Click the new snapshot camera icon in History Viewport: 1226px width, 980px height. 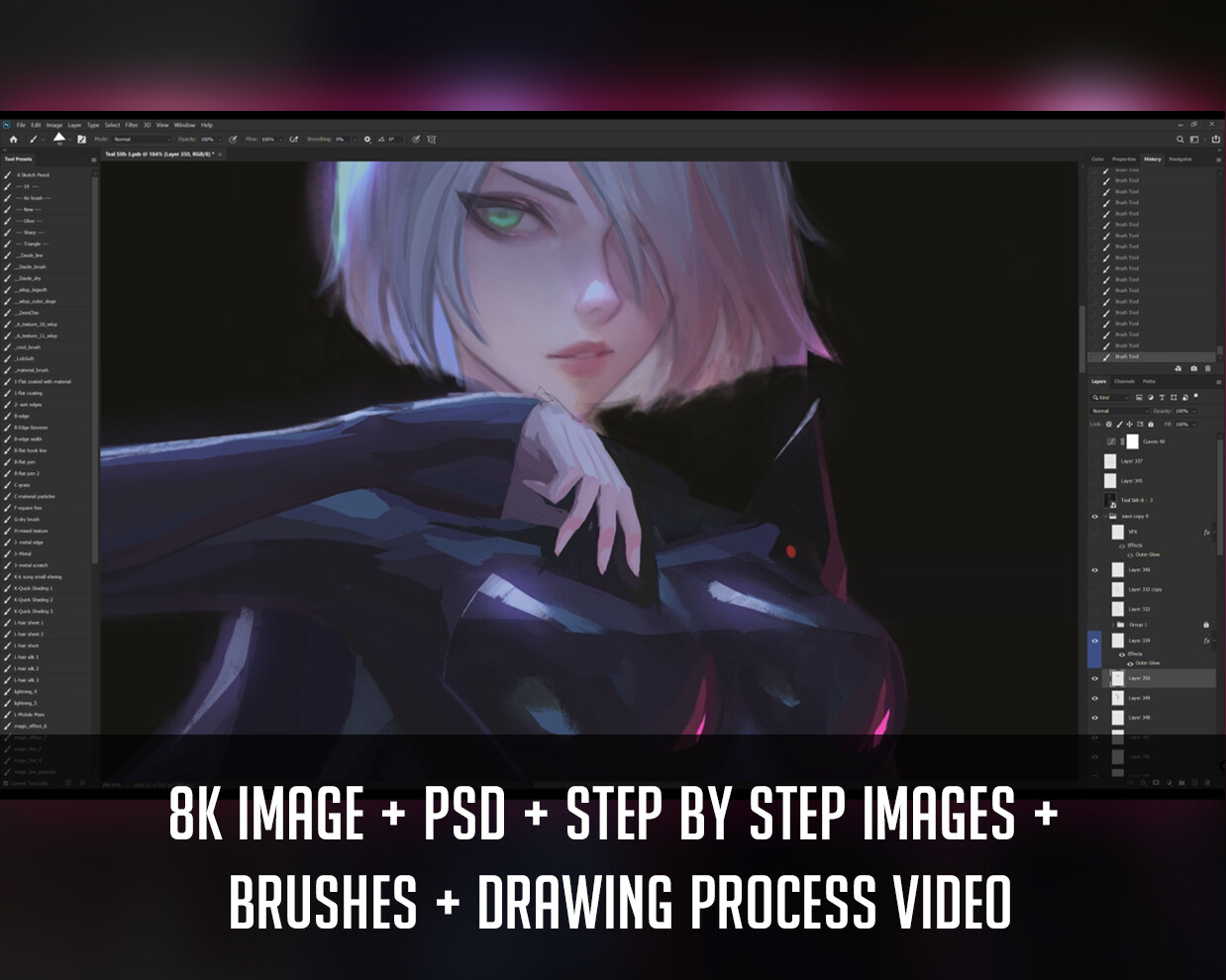click(1194, 368)
